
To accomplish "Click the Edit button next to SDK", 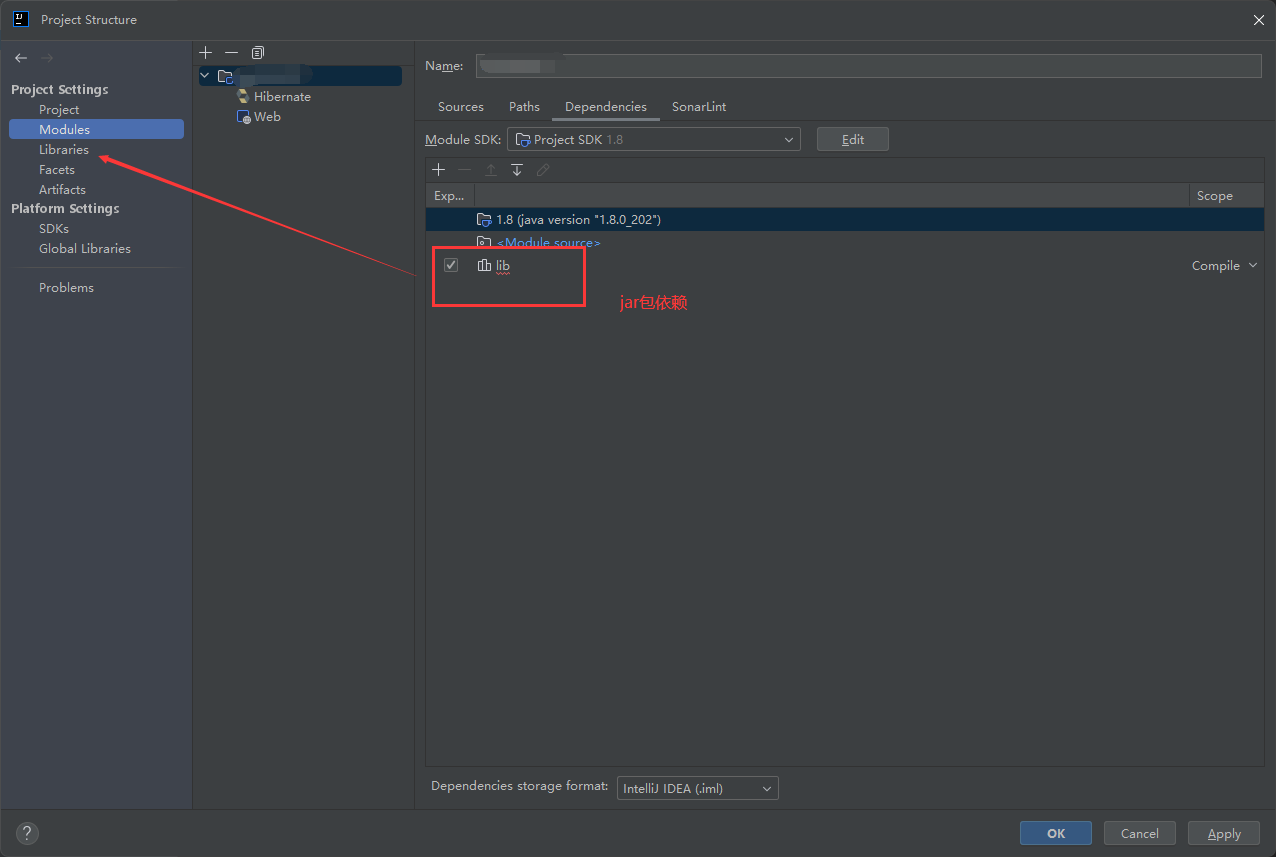I will pyautogui.click(x=853, y=139).
